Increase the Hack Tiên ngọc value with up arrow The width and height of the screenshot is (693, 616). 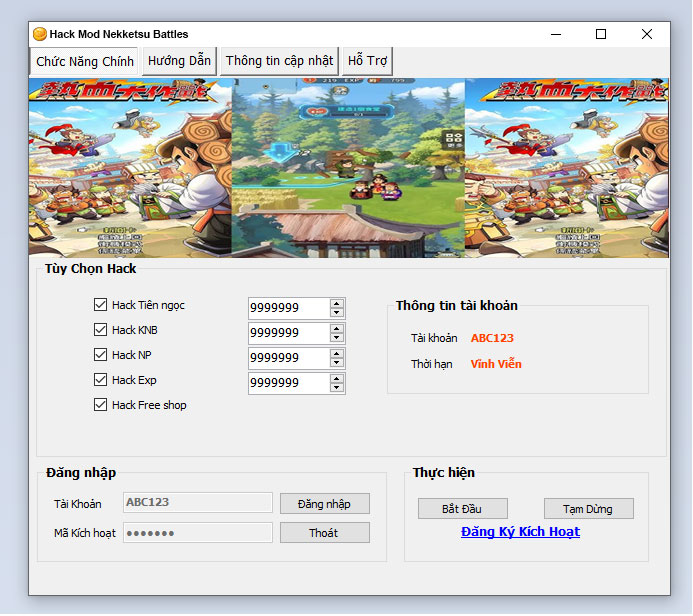point(337,304)
